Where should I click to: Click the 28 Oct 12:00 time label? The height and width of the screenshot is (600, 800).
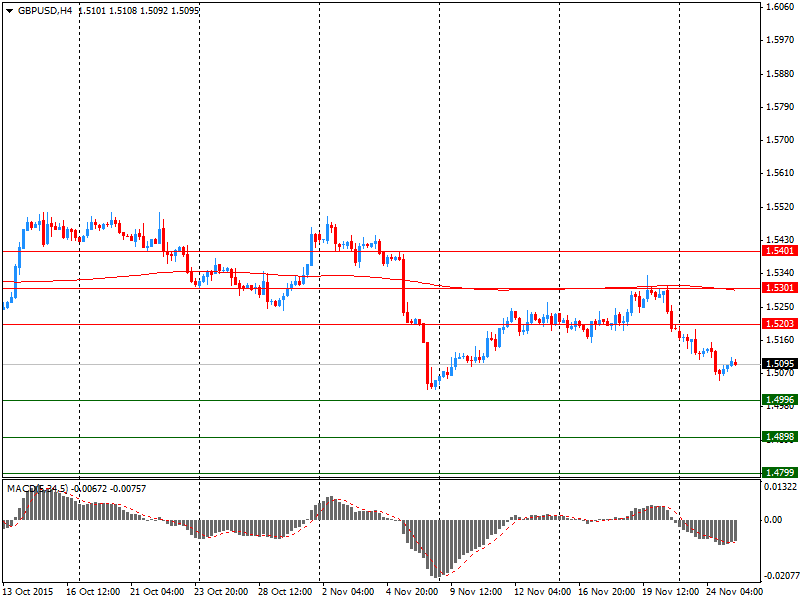tap(285, 592)
